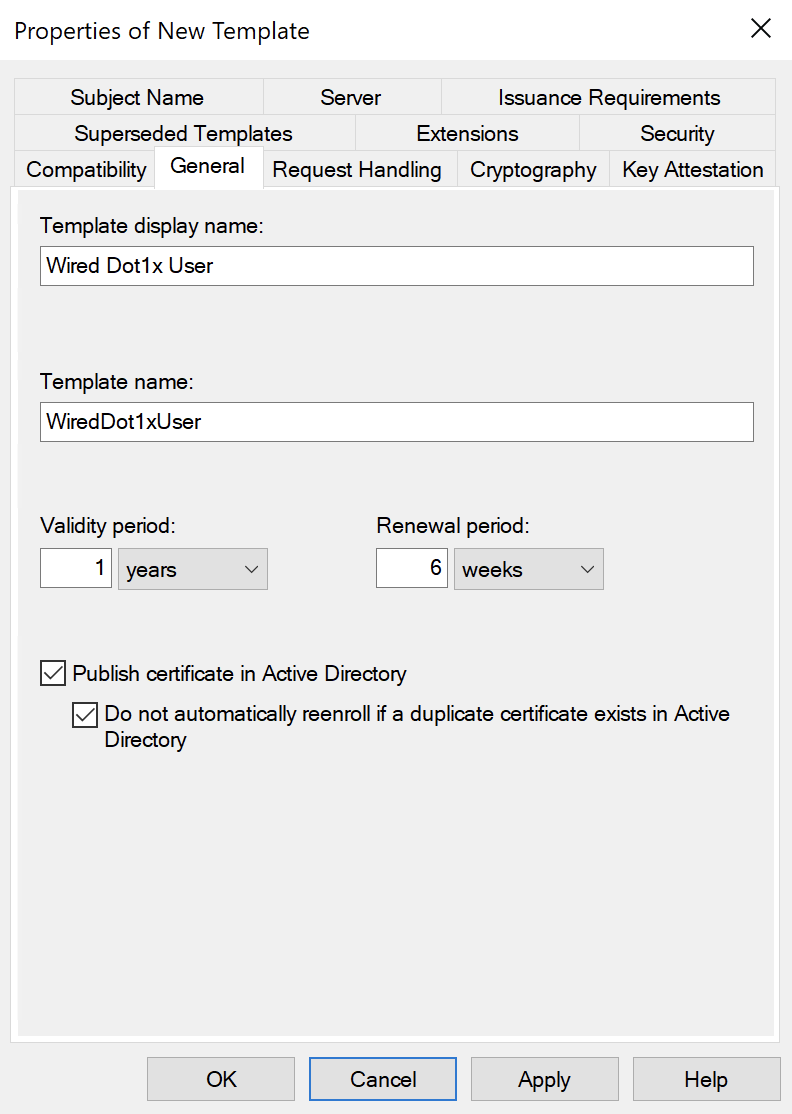Click the Template display name field
Screen dimensions: 792x1114
[x=396, y=266]
